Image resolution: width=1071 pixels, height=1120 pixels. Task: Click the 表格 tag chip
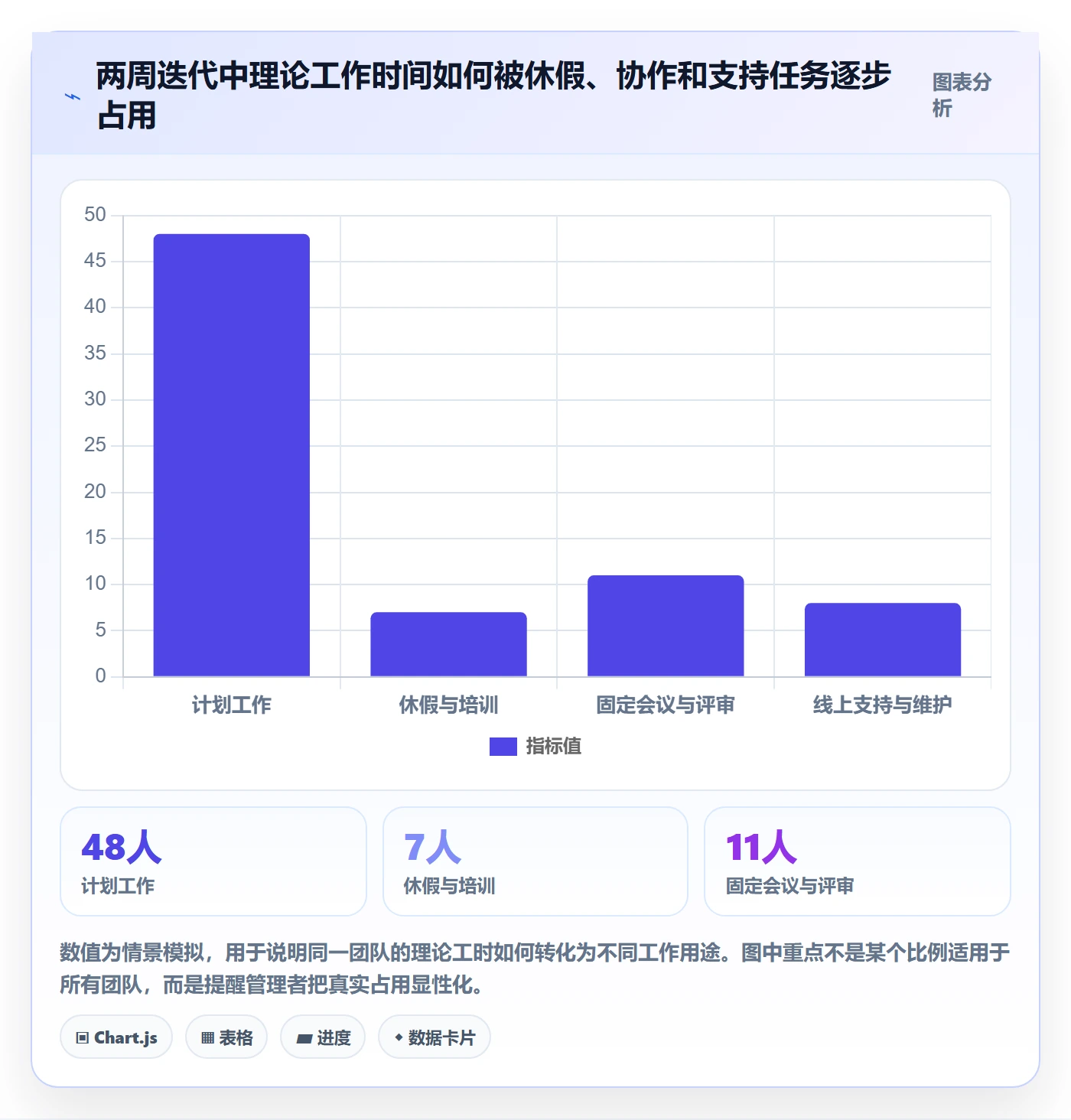point(226,1037)
